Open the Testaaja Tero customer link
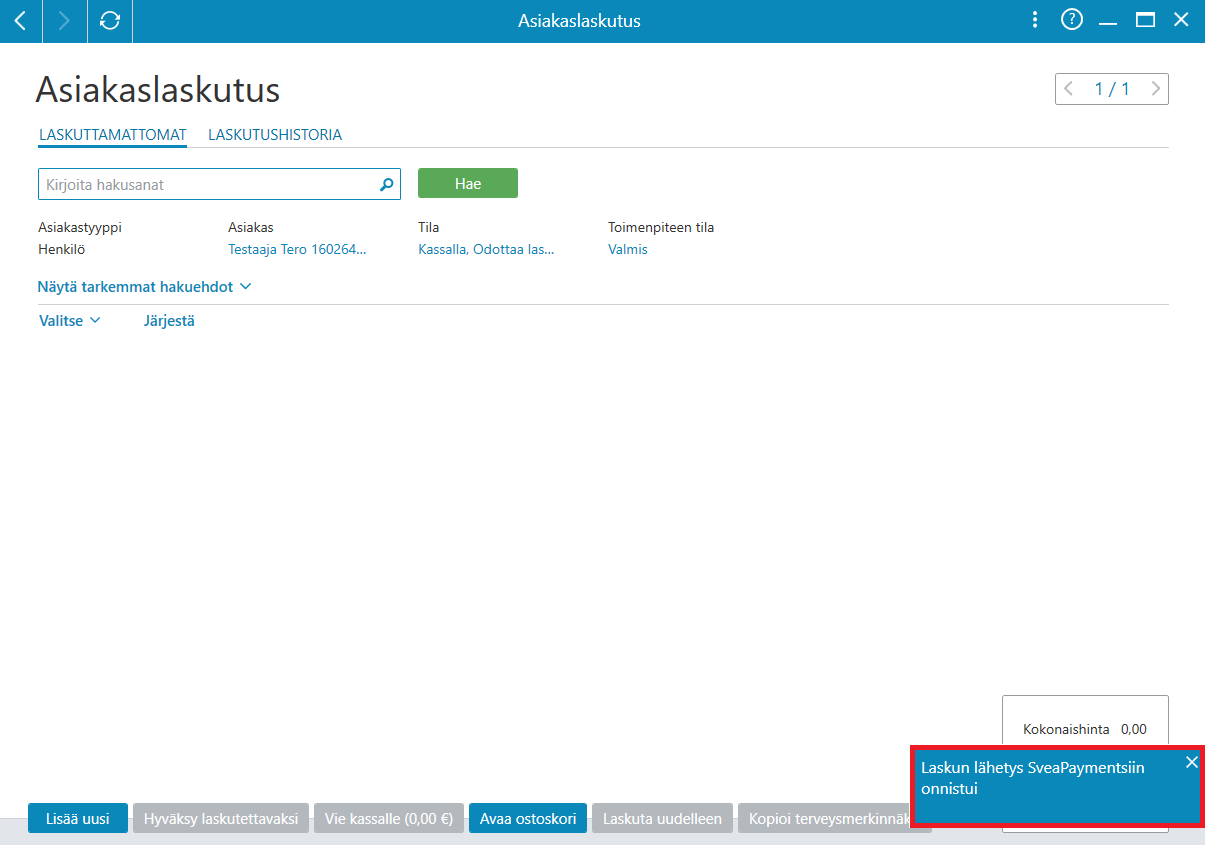The image size is (1205, 845). pos(297,250)
